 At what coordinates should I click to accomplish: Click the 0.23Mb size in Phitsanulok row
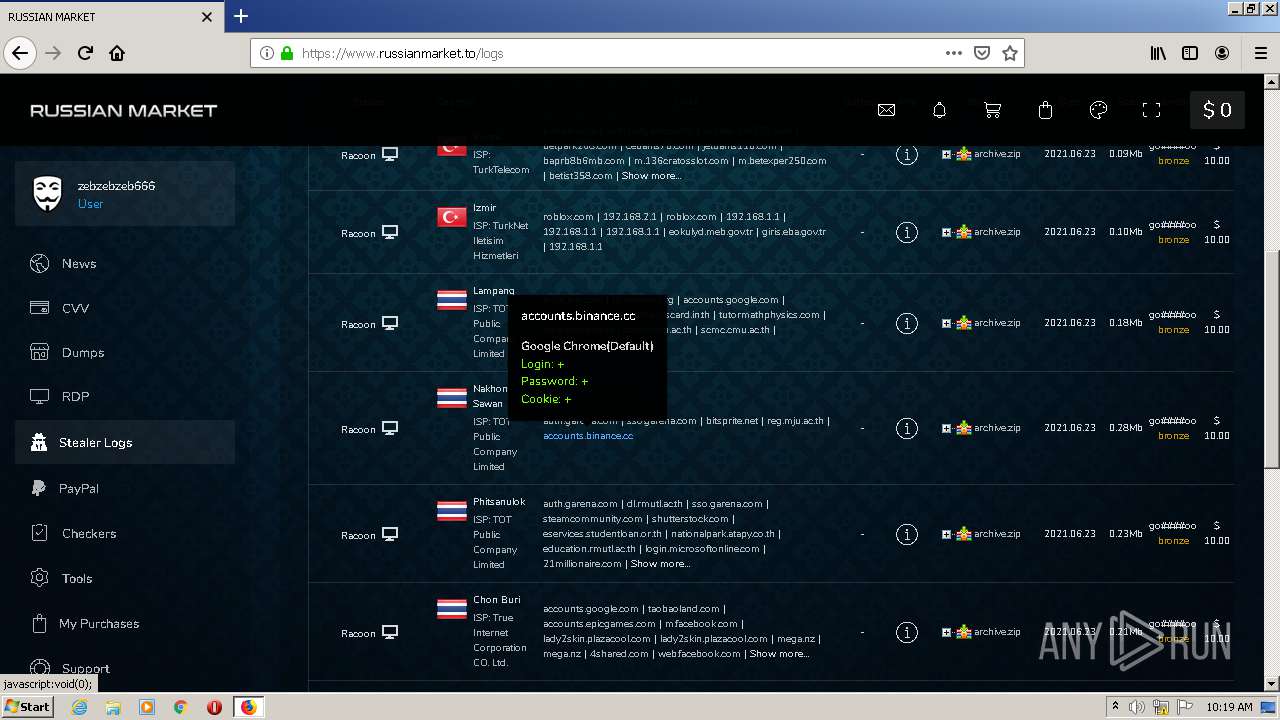click(x=1125, y=534)
